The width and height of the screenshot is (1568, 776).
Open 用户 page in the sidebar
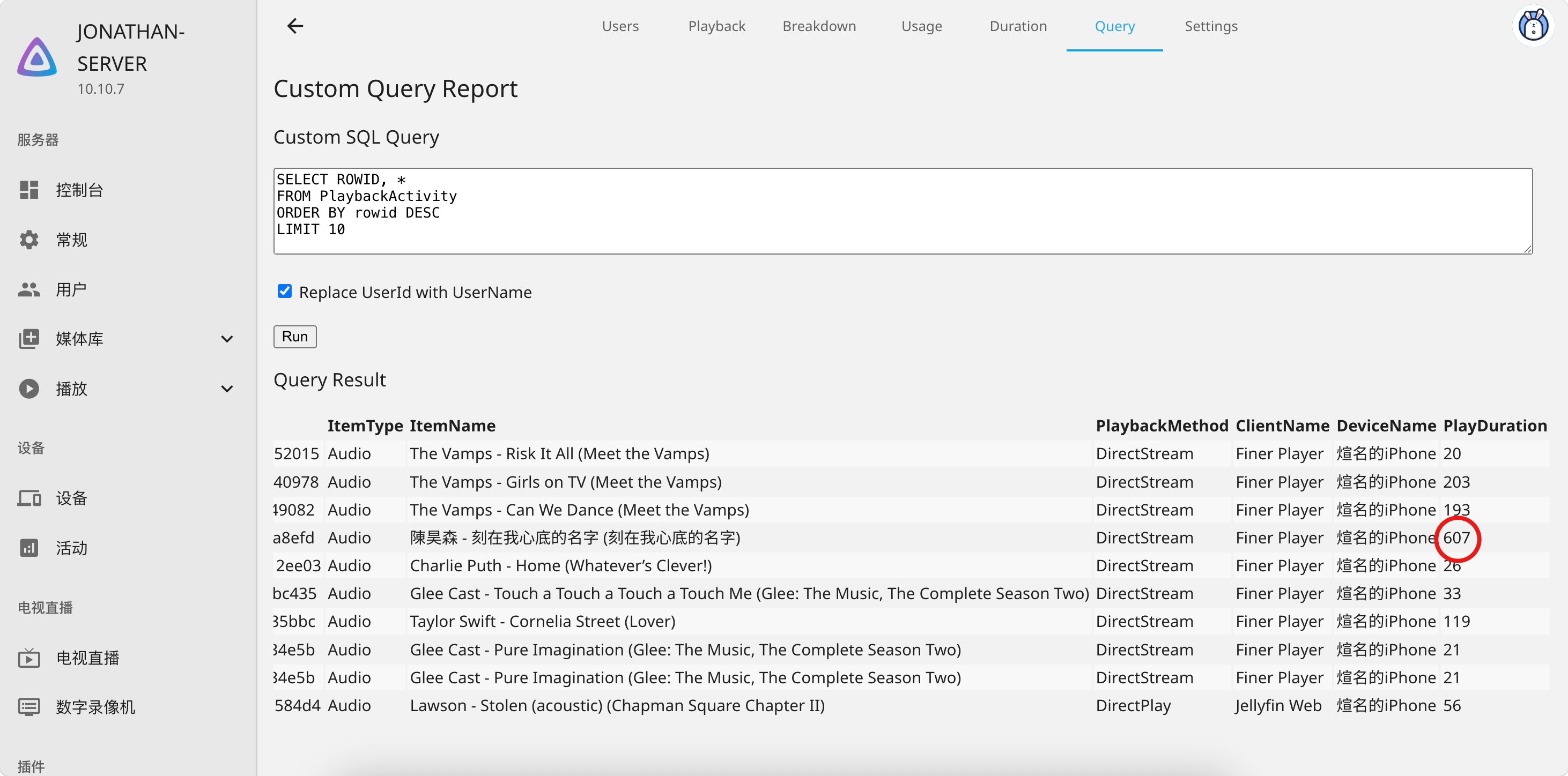(128, 289)
